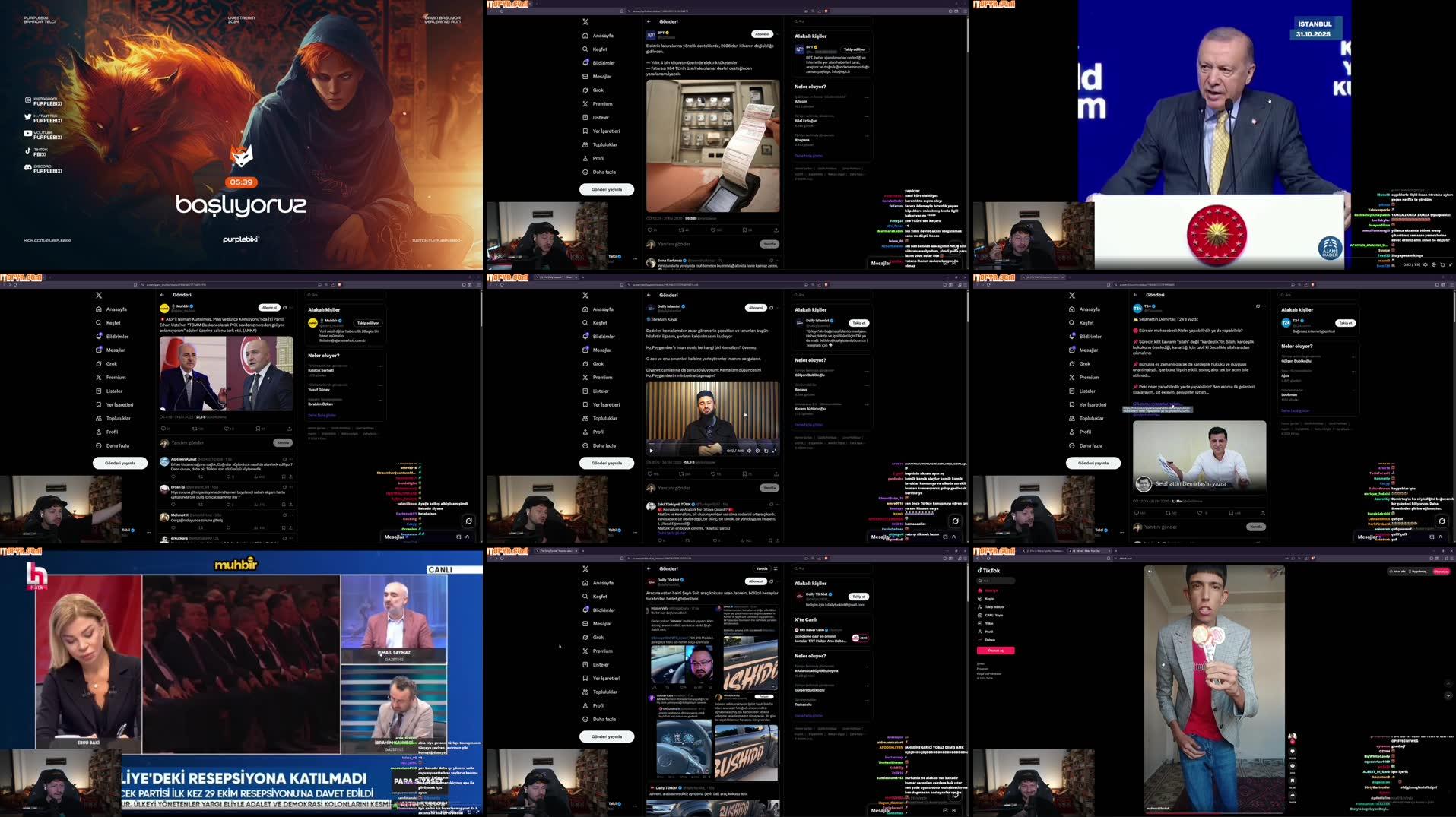Select Bildirimler in the X navigation
Image resolution: width=1456 pixels, height=817 pixels.
coord(601,62)
